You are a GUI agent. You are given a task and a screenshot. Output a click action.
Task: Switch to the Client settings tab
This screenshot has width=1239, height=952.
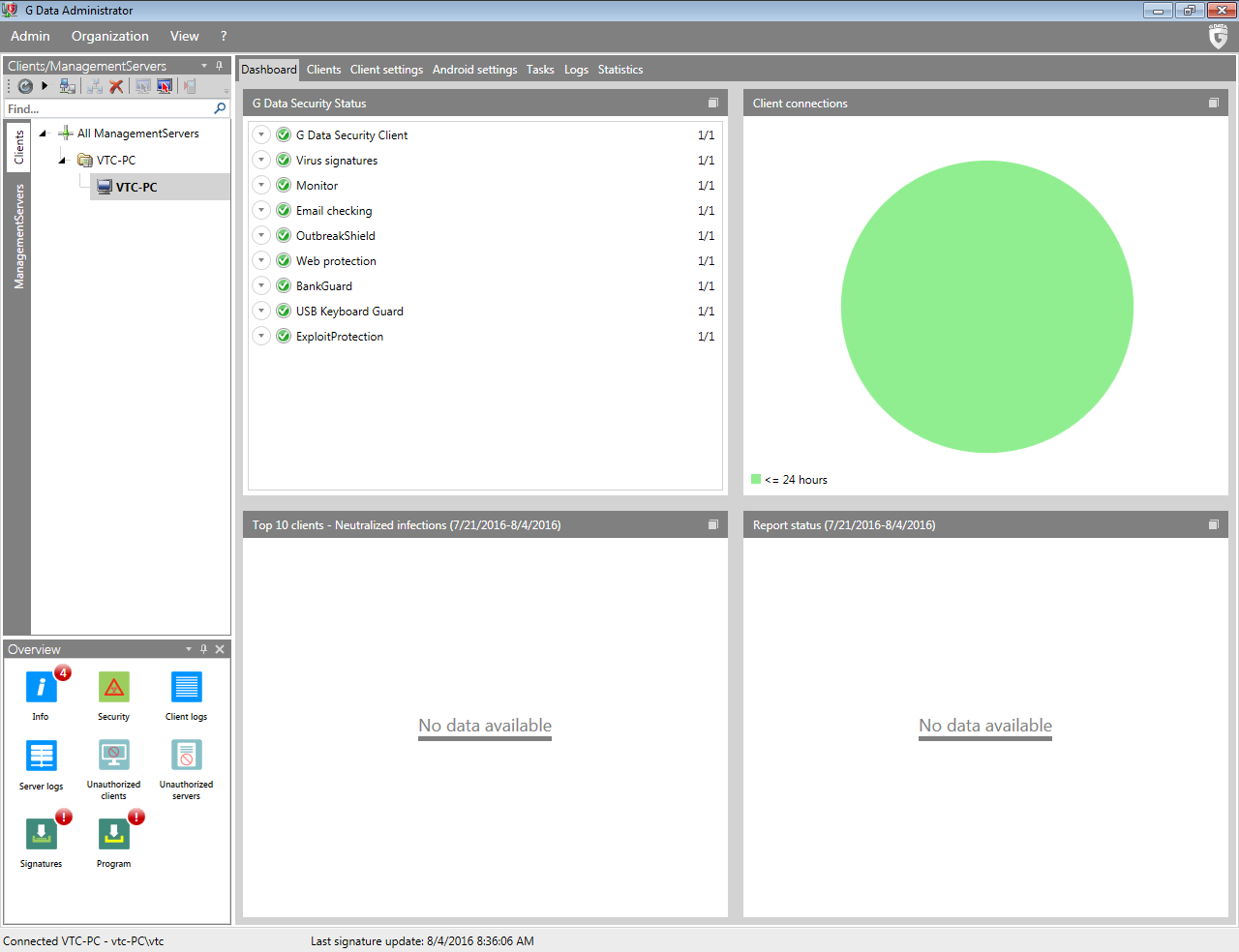(x=386, y=70)
